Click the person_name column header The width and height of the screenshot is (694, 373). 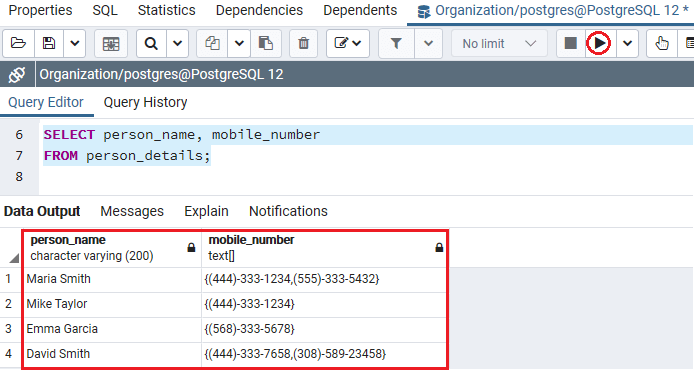(112, 248)
